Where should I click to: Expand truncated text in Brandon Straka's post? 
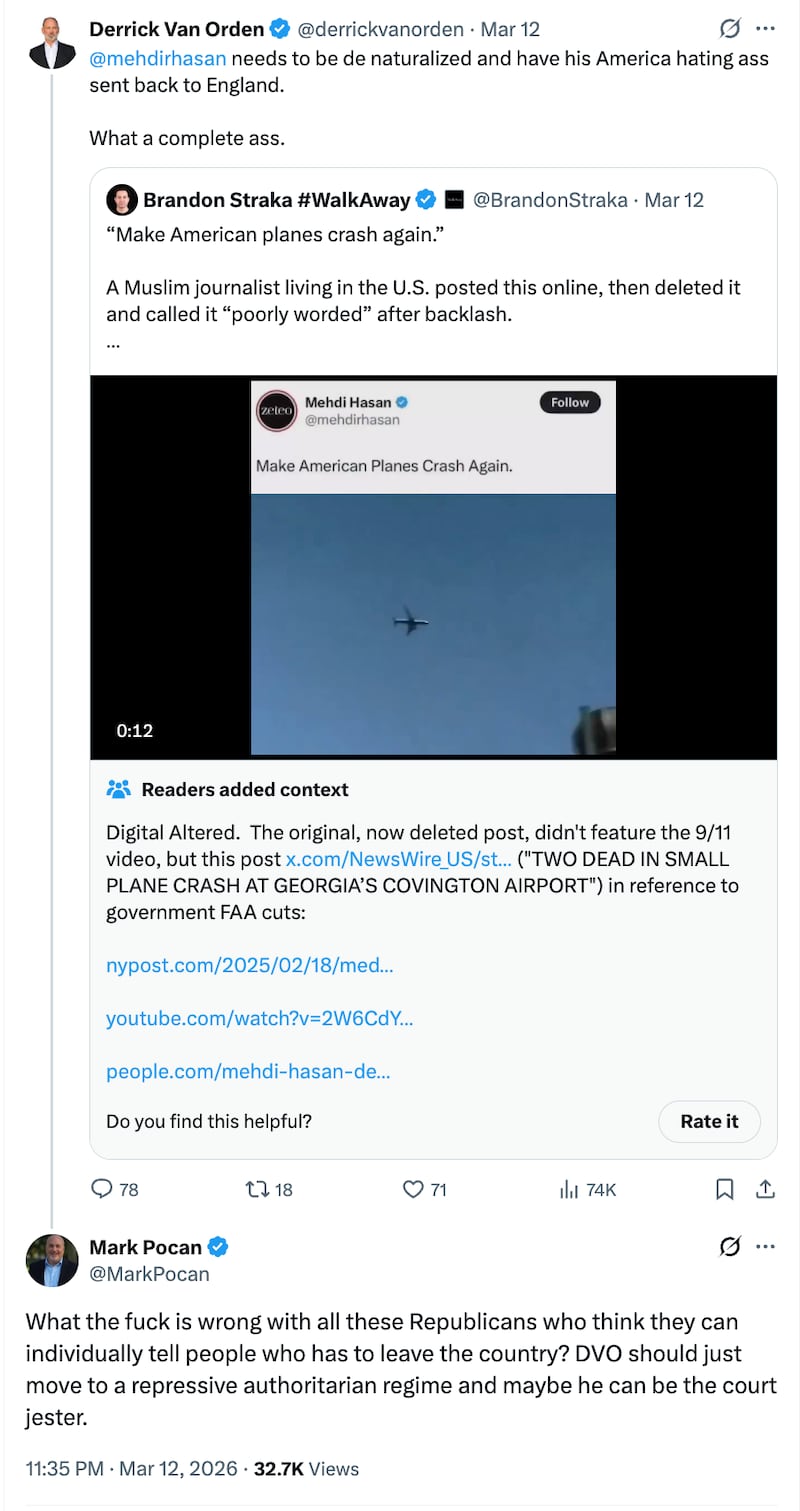[x=113, y=343]
